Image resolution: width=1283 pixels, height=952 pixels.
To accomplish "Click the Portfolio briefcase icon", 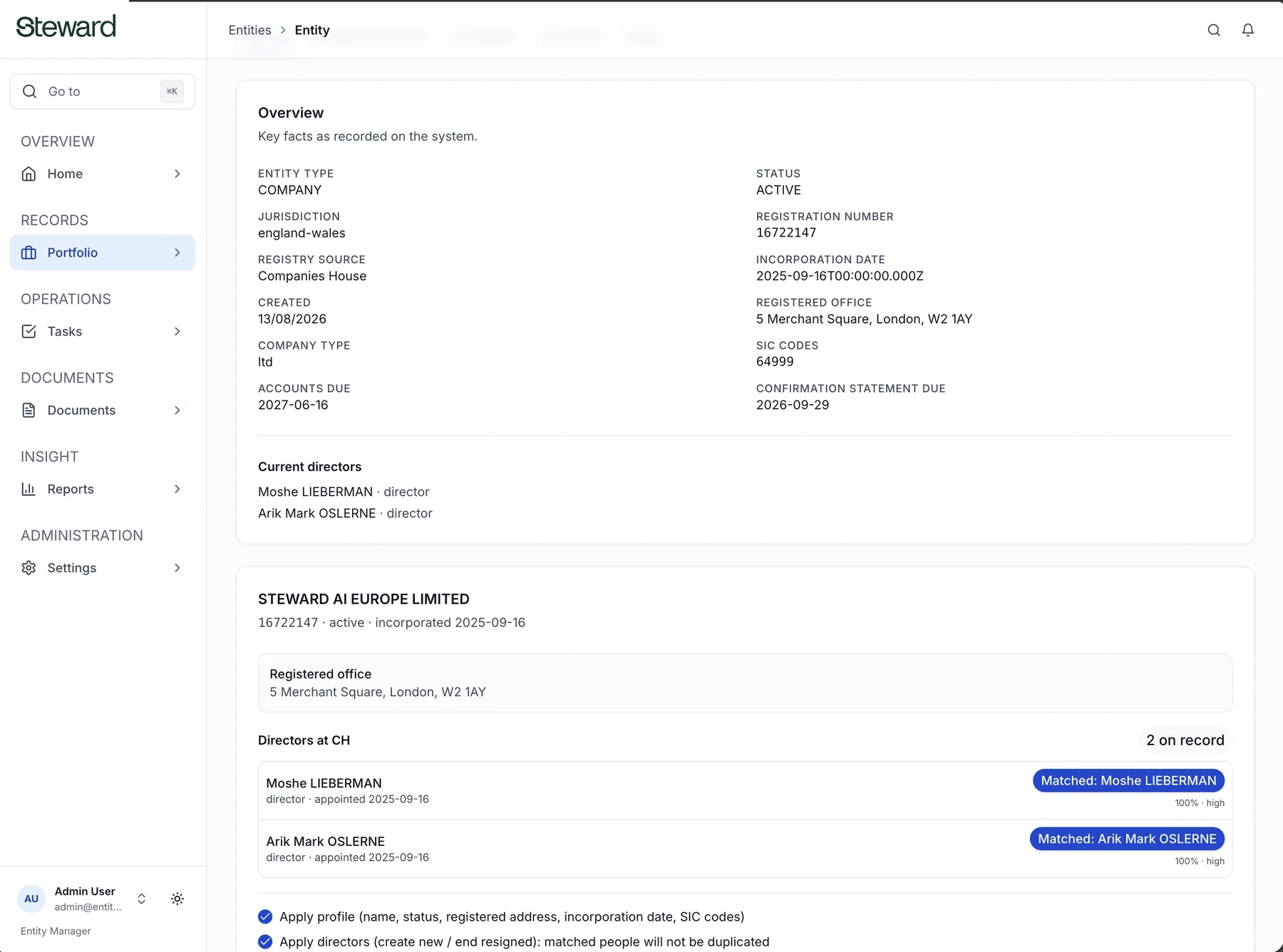I will coord(29,253).
